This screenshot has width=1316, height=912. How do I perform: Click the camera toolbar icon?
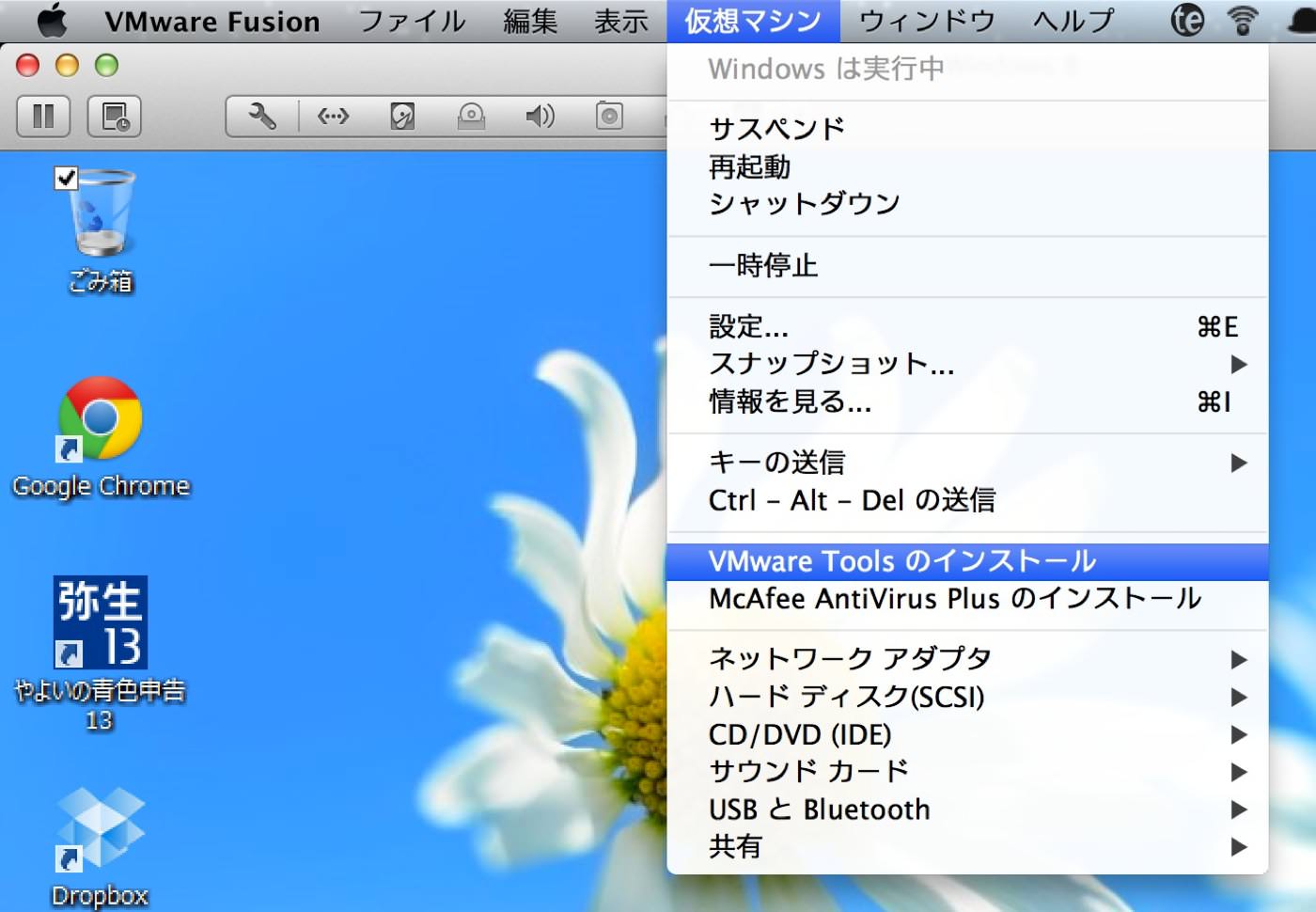coord(609,117)
